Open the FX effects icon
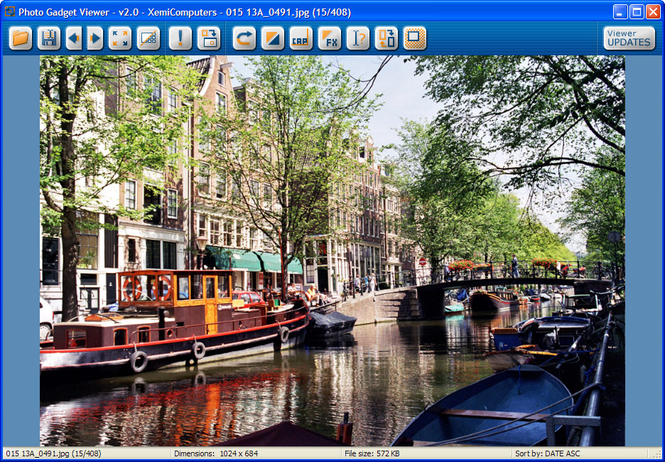 pyautogui.click(x=329, y=38)
